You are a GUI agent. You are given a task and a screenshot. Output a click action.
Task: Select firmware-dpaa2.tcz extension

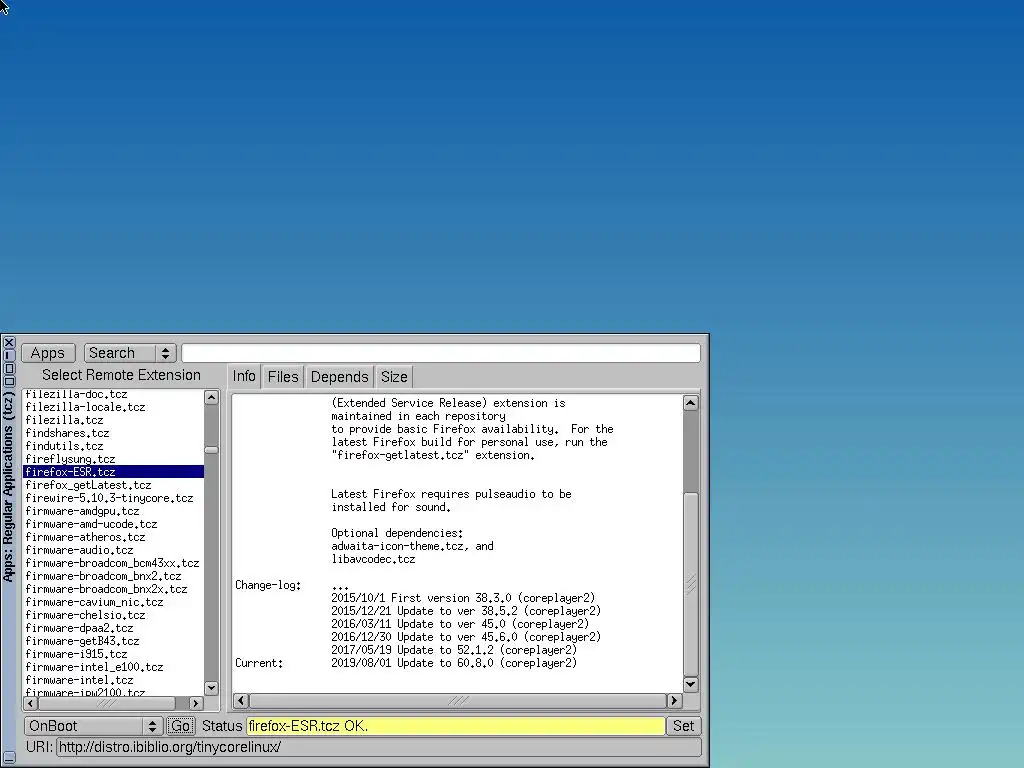(x=113, y=628)
